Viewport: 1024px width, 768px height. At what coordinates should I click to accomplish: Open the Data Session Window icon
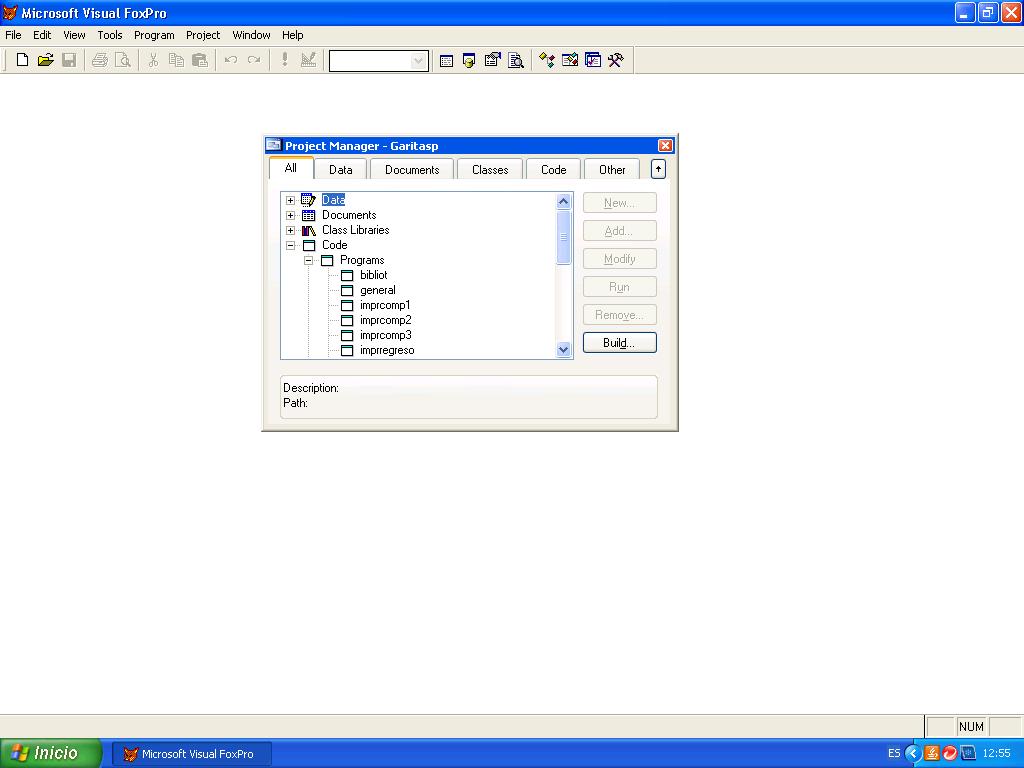[x=469, y=61]
